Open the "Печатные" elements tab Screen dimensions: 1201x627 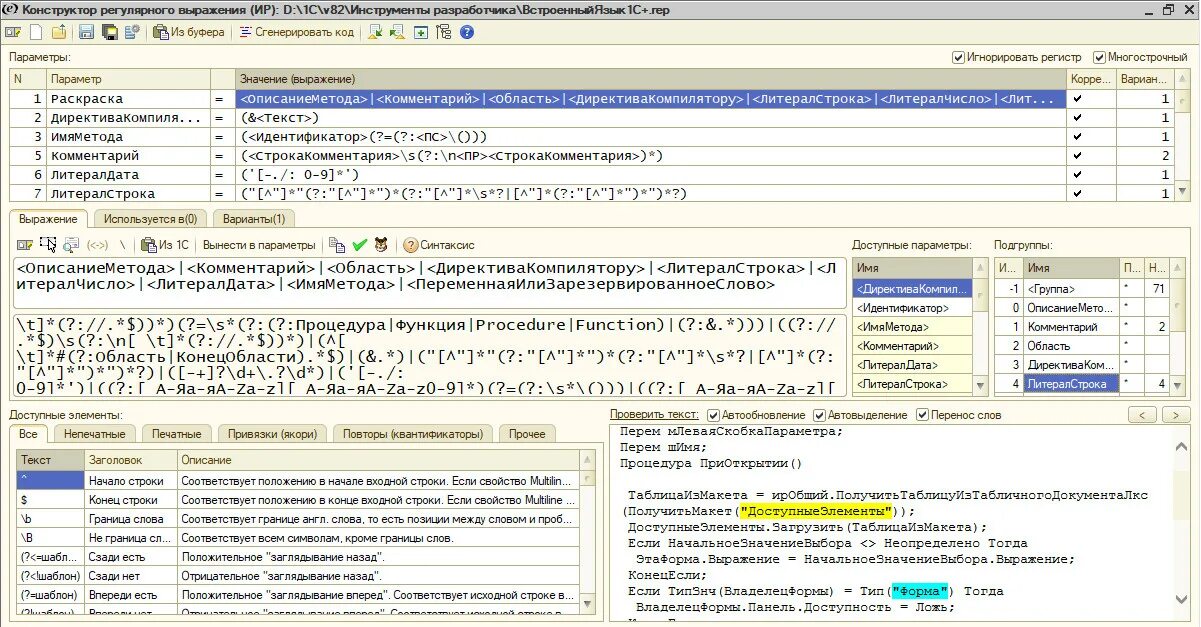tap(177, 434)
